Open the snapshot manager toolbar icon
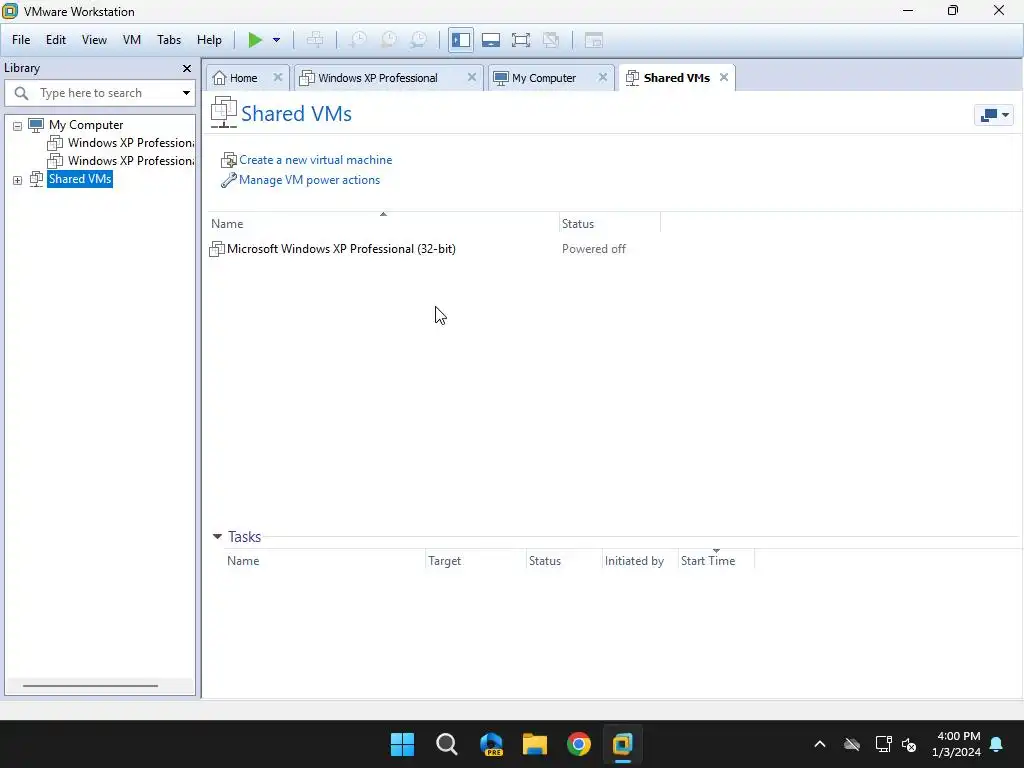The image size is (1024, 768). 419,40
